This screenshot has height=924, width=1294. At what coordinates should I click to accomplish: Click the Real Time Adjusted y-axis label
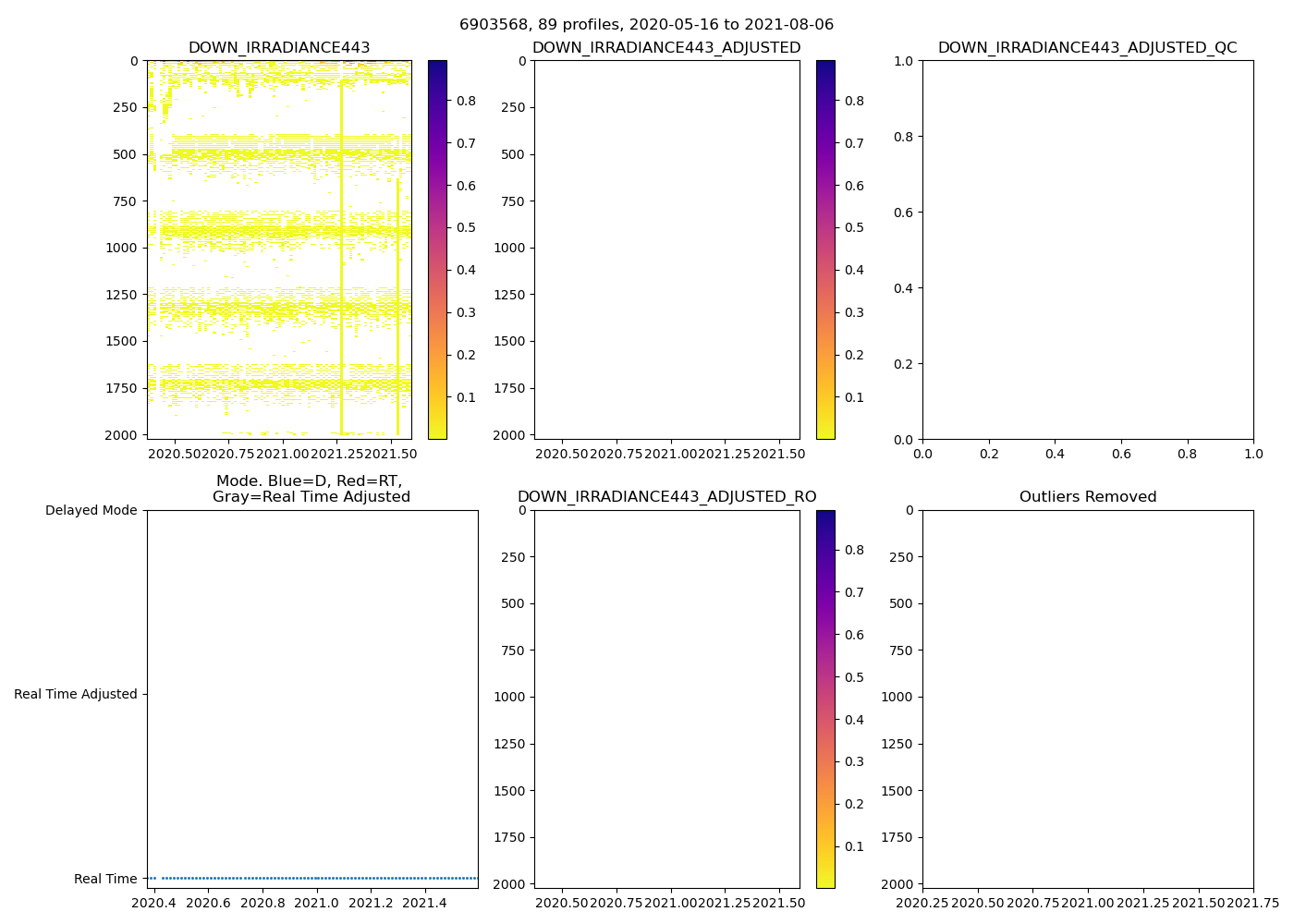[x=75, y=694]
